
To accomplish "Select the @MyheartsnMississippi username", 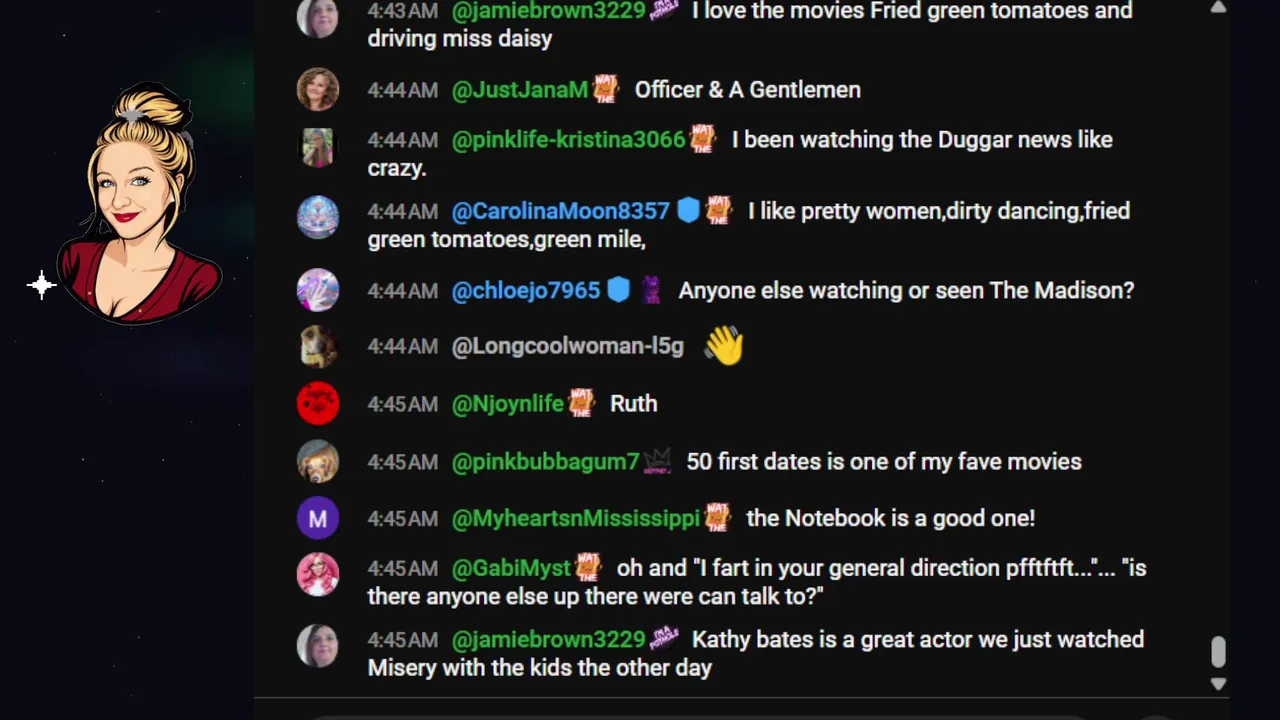I will (x=576, y=518).
